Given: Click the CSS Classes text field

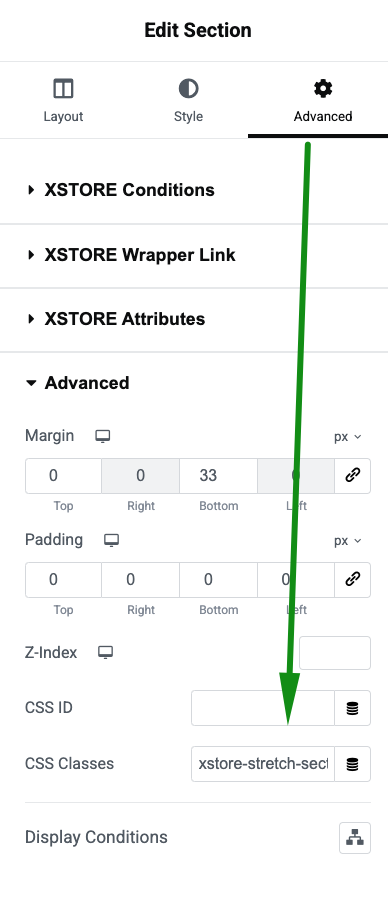Looking at the screenshot, I should [263, 764].
